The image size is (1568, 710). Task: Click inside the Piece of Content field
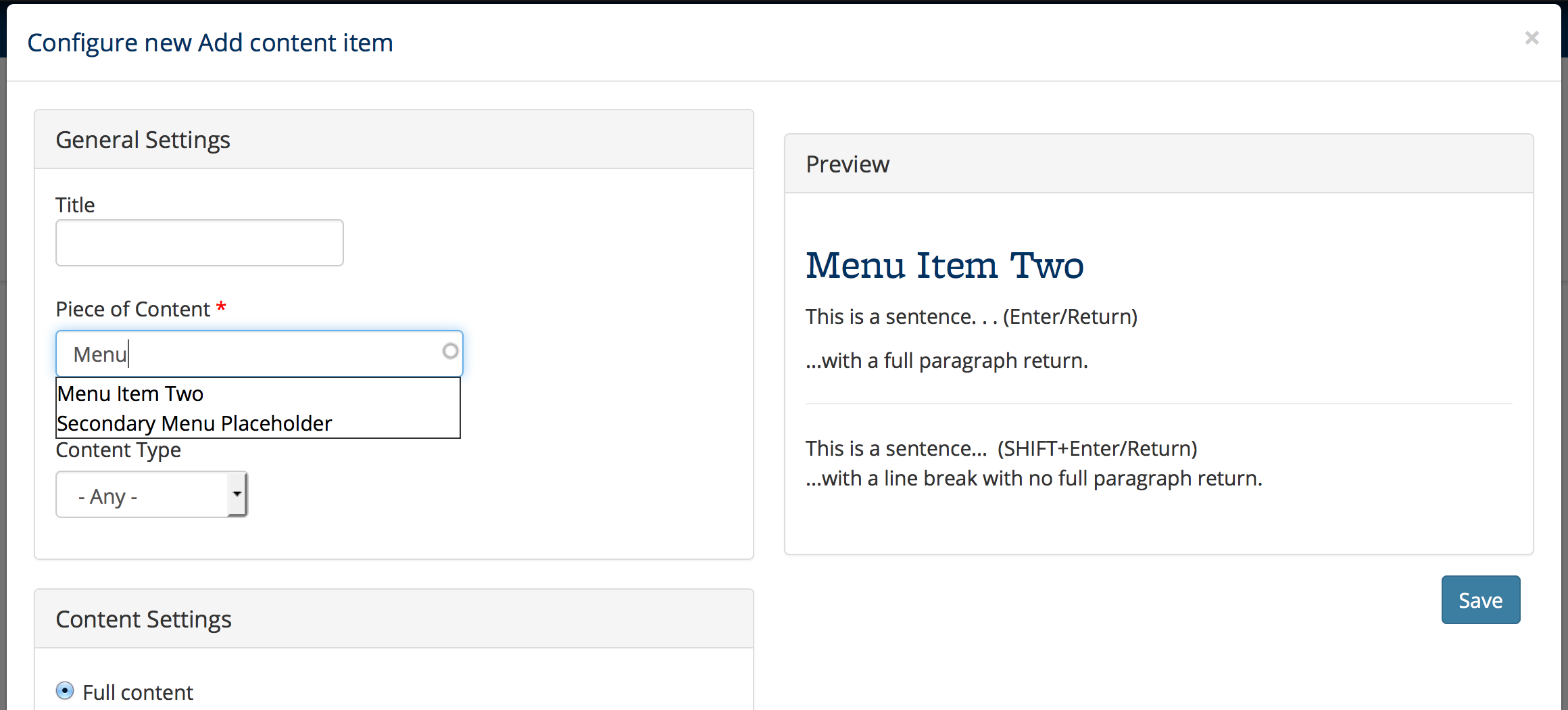click(x=259, y=354)
